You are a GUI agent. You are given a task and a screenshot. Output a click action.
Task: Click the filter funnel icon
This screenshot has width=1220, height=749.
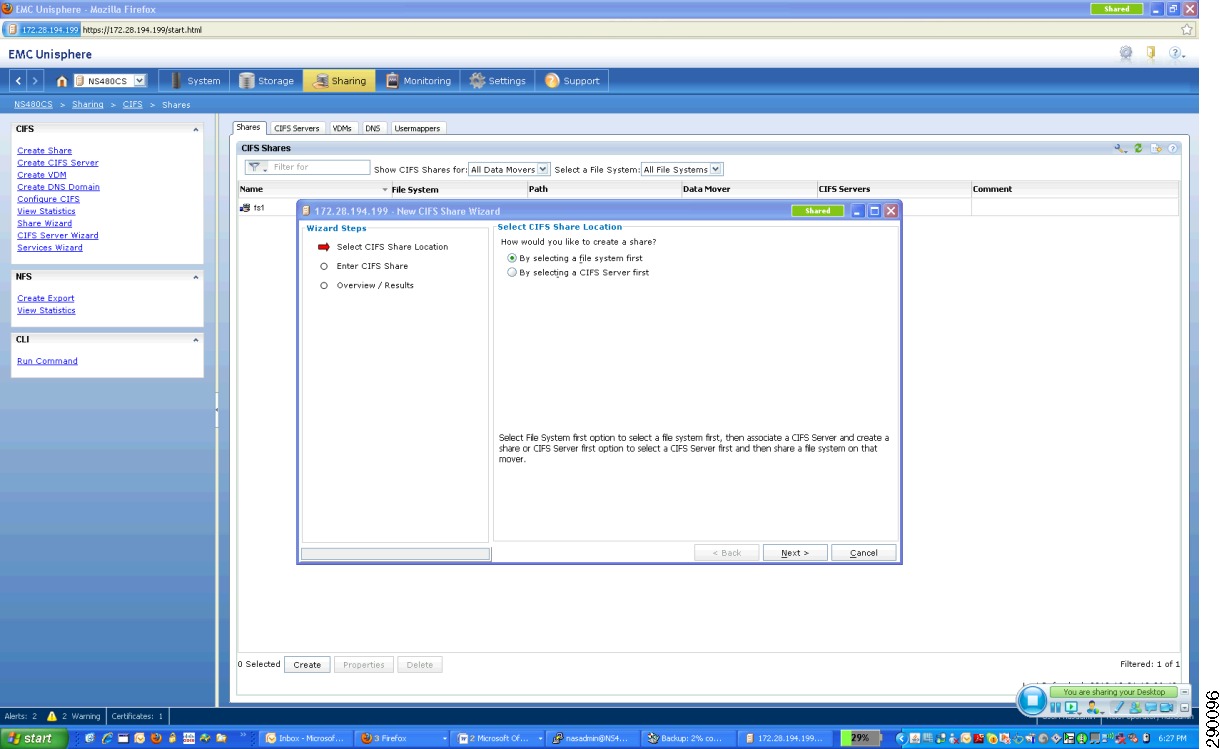pyautogui.click(x=256, y=168)
